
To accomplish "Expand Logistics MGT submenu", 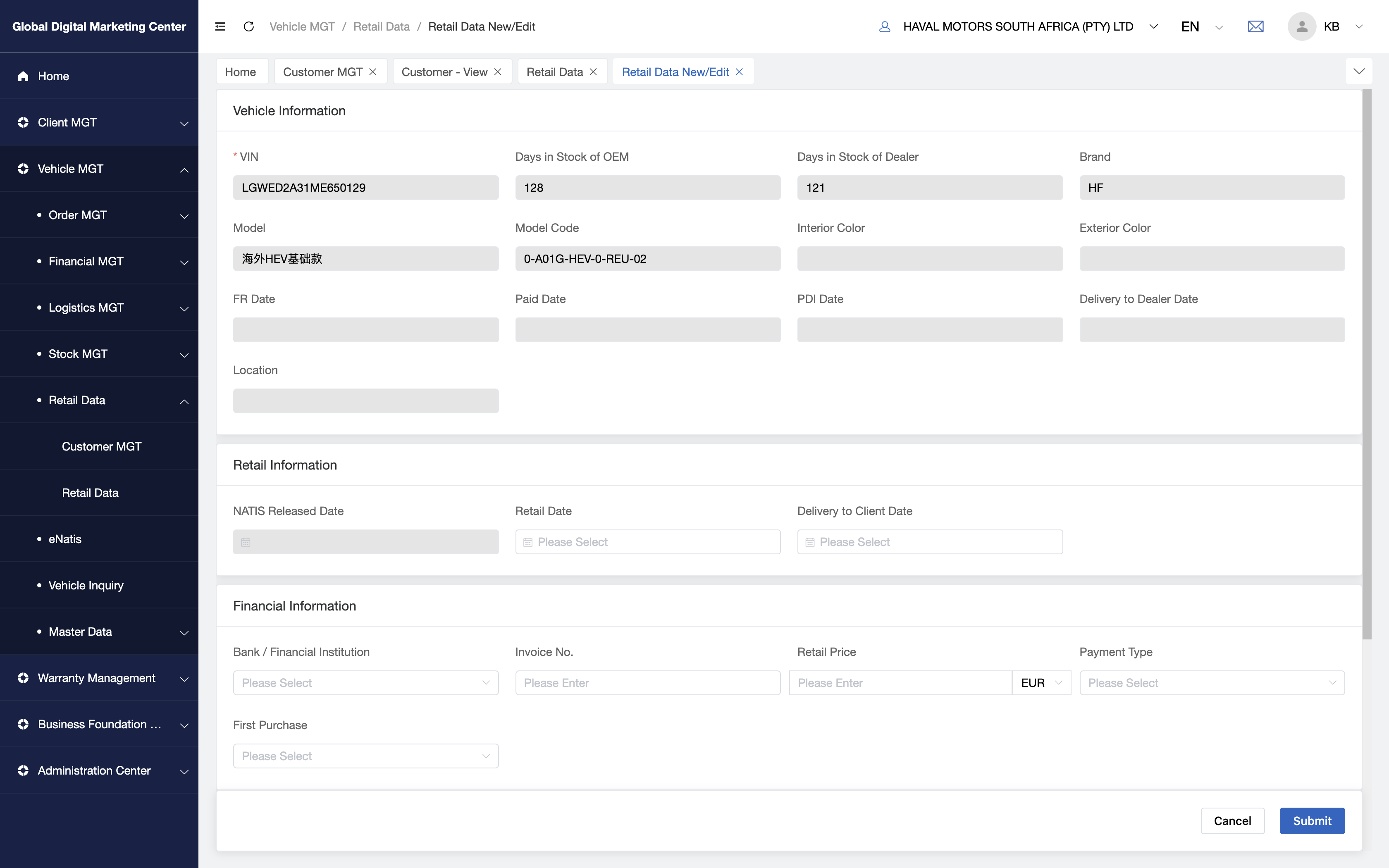I will [184, 309].
